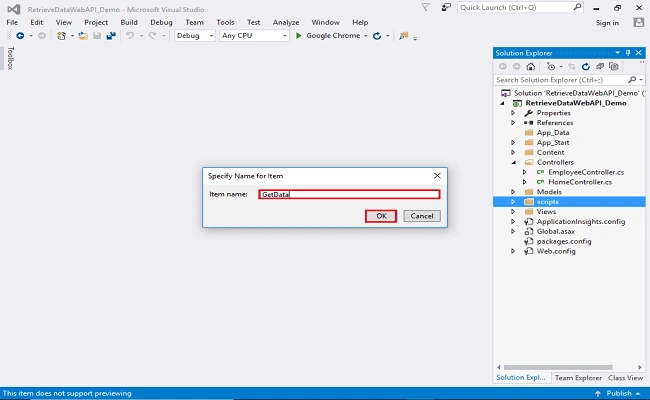Expand the References node
The width and height of the screenshot is (650, 400).
[x=513, y=123]
